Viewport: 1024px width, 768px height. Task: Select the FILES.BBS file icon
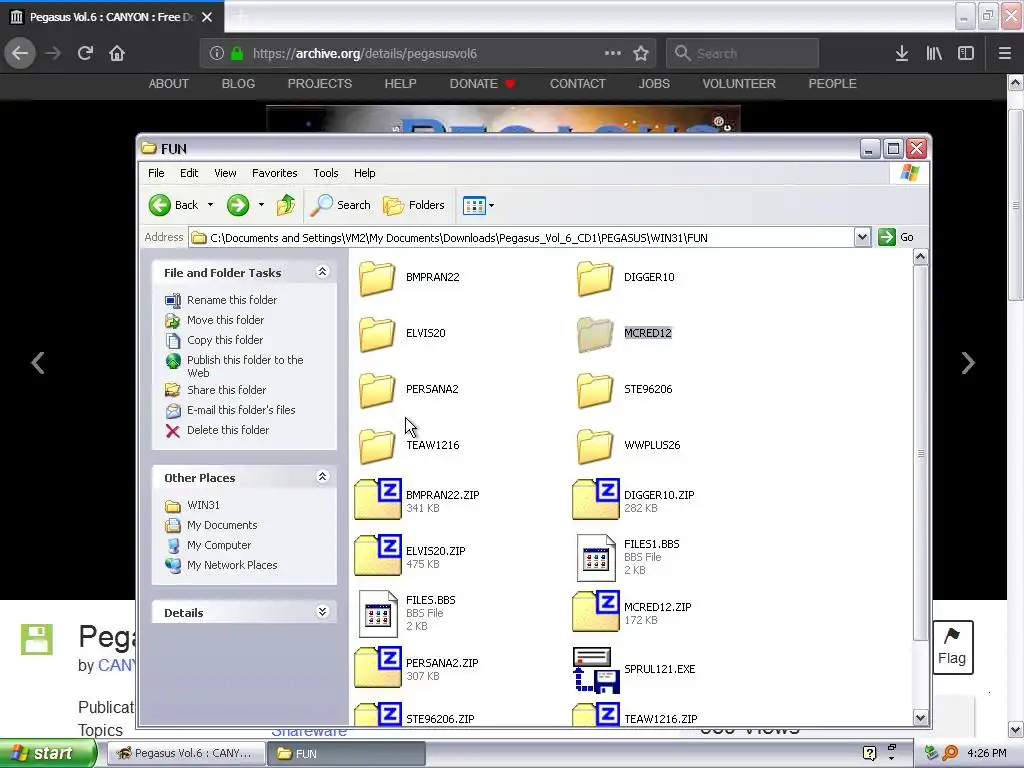coord(378,614)
